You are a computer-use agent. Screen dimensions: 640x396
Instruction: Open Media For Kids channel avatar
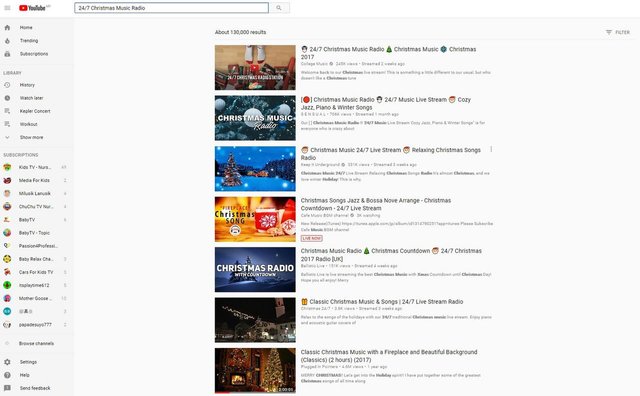7,180
